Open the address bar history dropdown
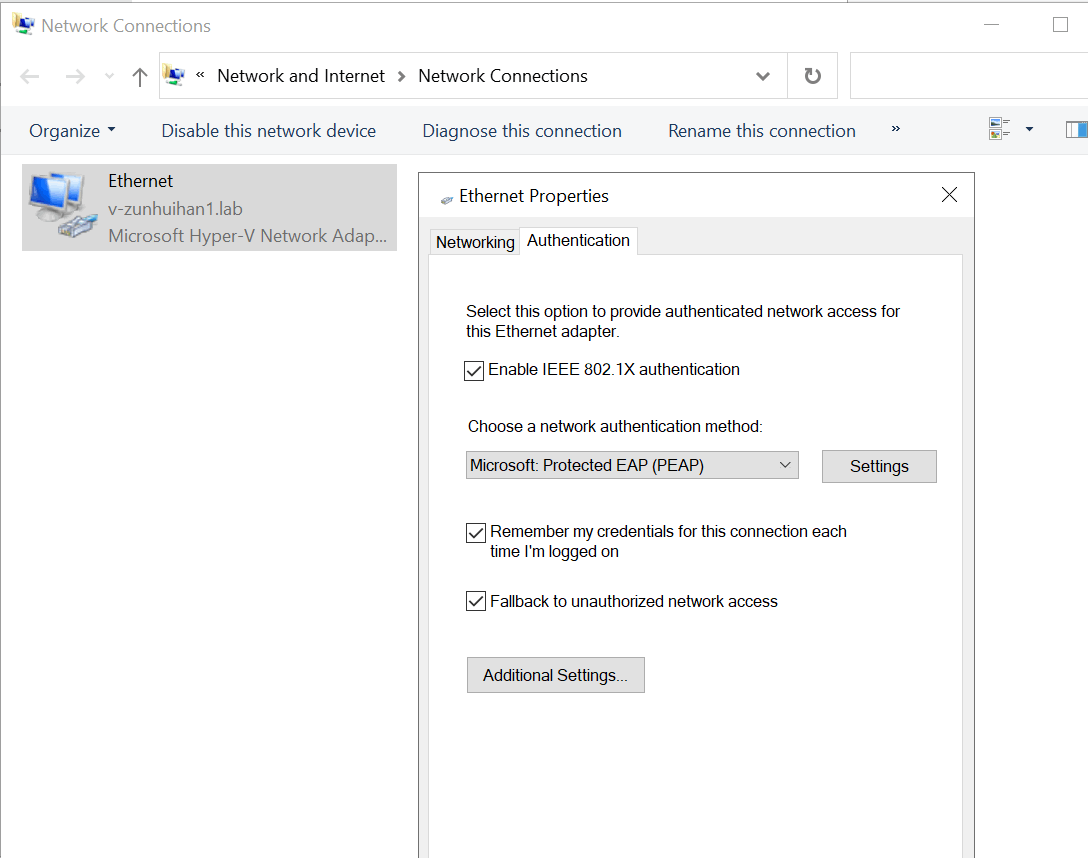 coord(763,76)
